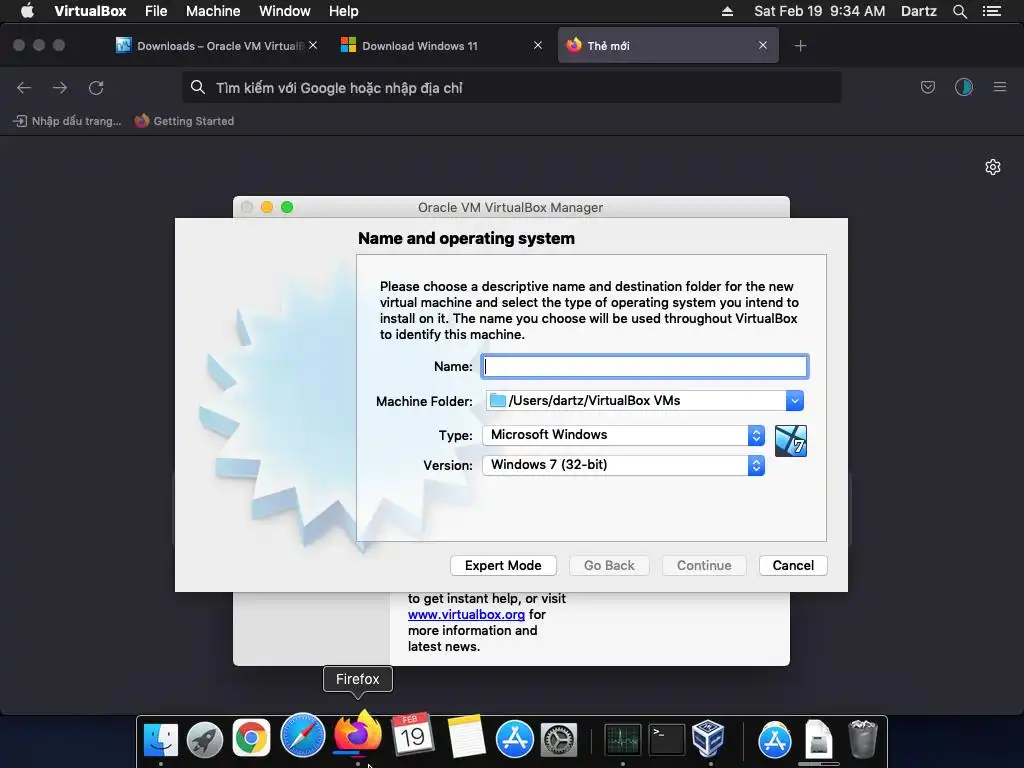Launch Launchpad rocket icon in dock
The width and height of the screenshot is (1024, 768).
point(205,739)
